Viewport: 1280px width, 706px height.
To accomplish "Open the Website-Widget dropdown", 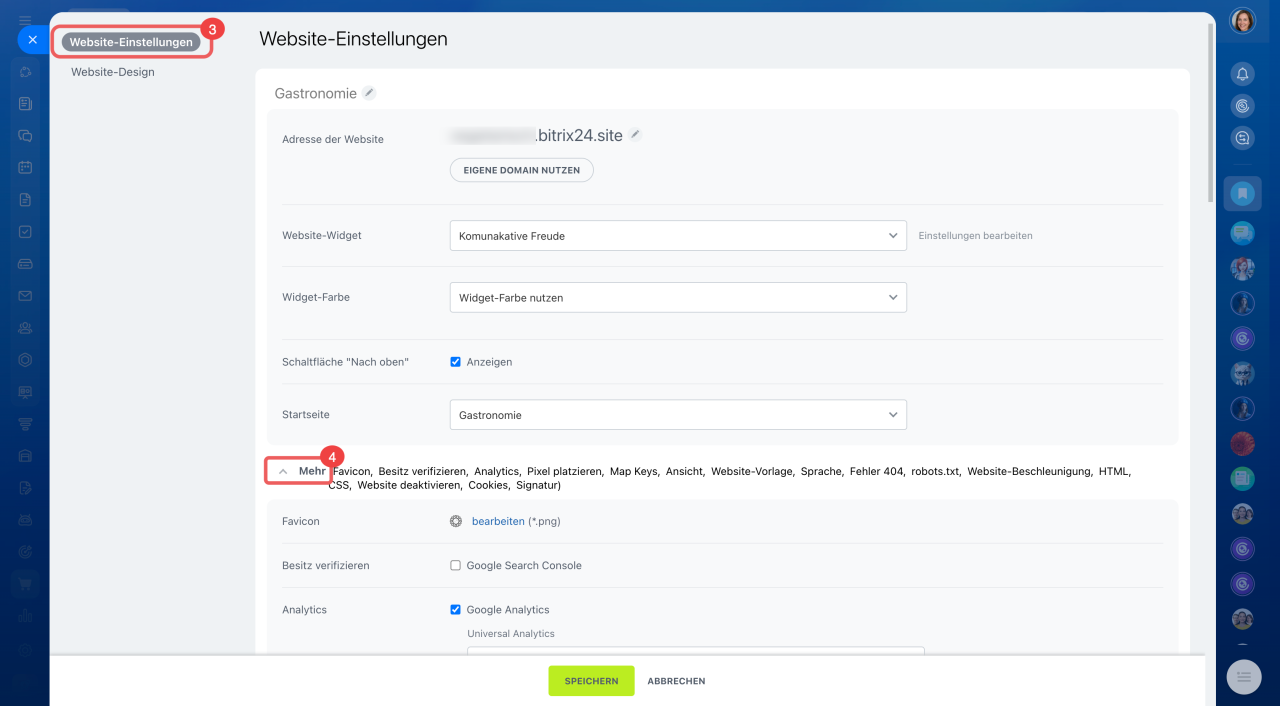I will tap(678, 235).
